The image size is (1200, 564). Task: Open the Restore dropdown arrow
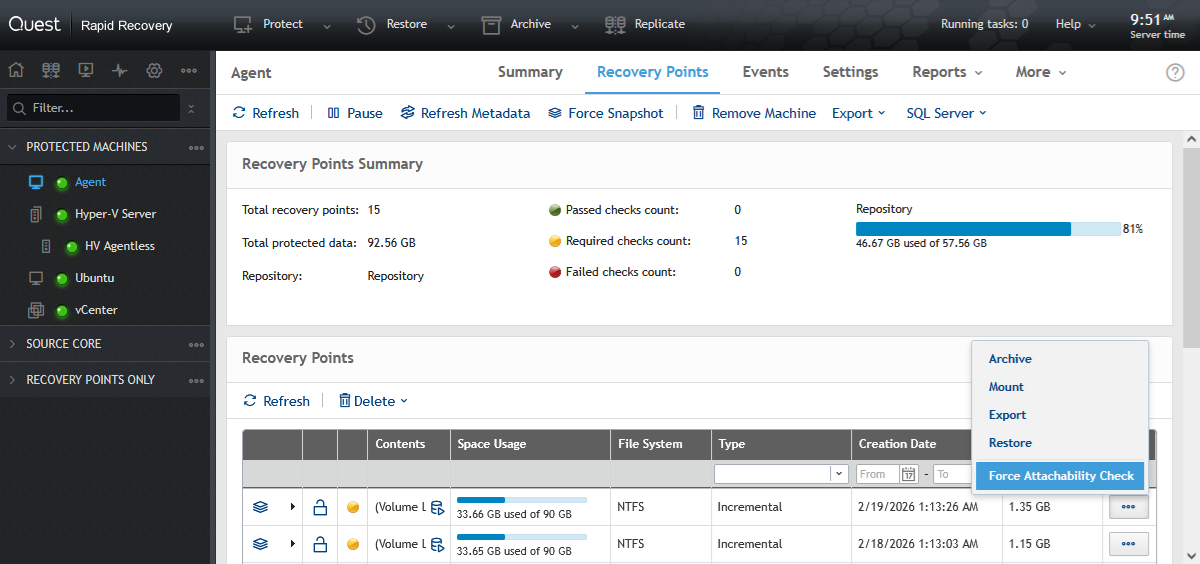click(x=451, y=27)
